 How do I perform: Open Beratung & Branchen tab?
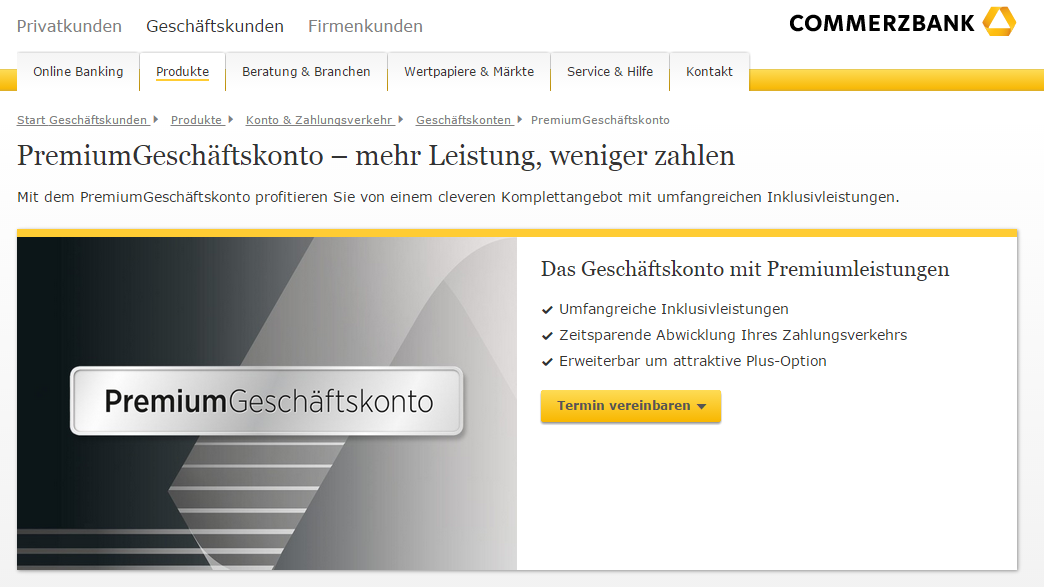(x=306, y=71)
